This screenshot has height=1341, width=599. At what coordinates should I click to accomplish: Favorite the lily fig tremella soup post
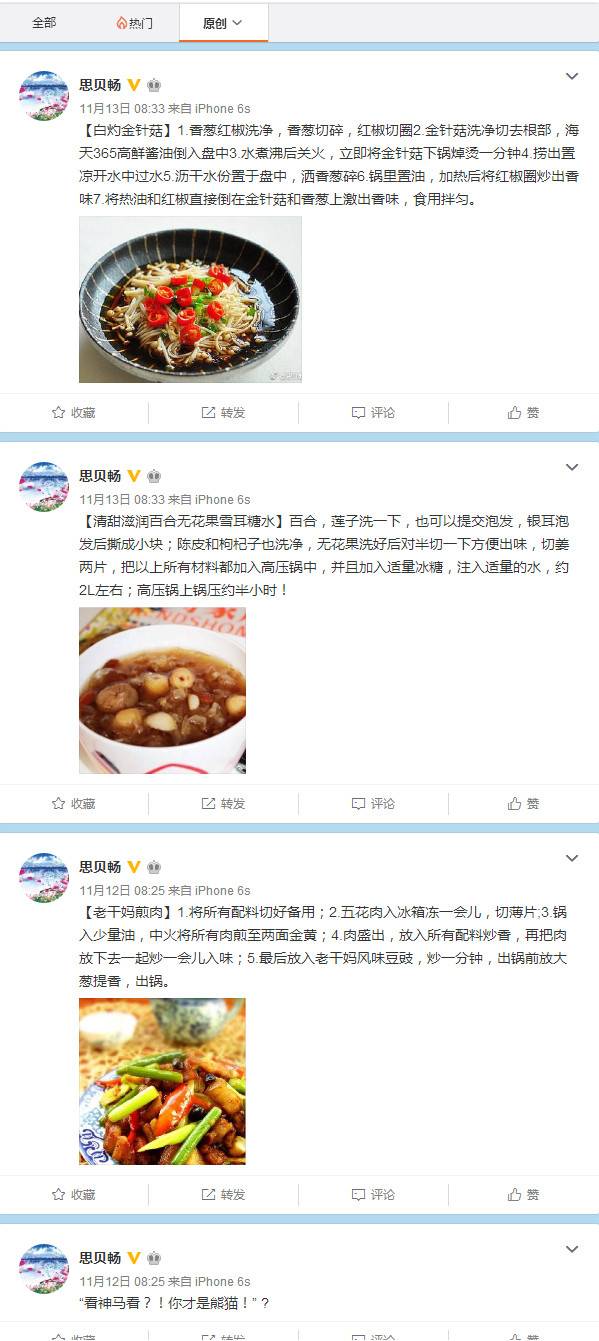pos(73,803)
